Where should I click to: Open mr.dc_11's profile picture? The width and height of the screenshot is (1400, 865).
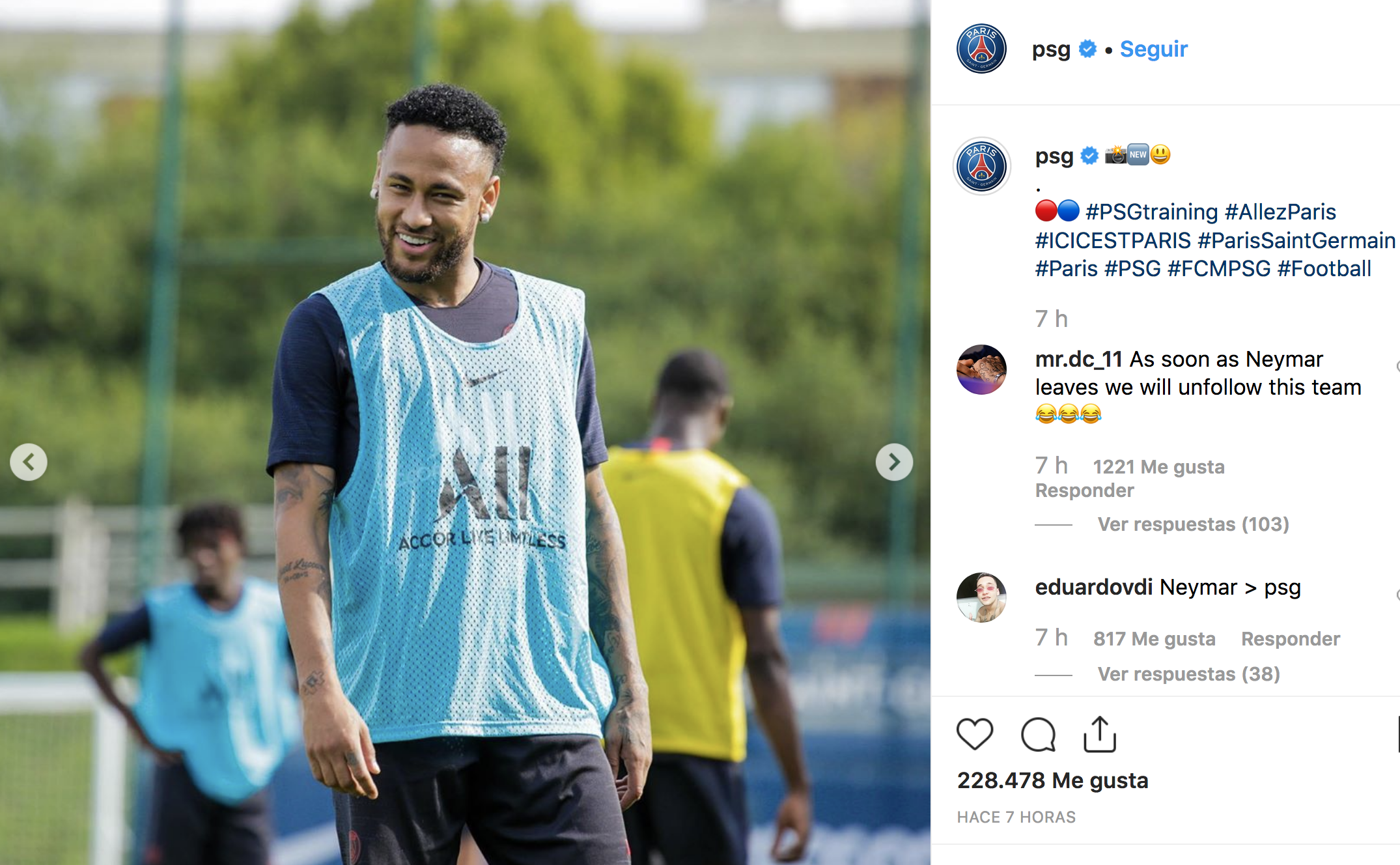[x=981, y=370]
